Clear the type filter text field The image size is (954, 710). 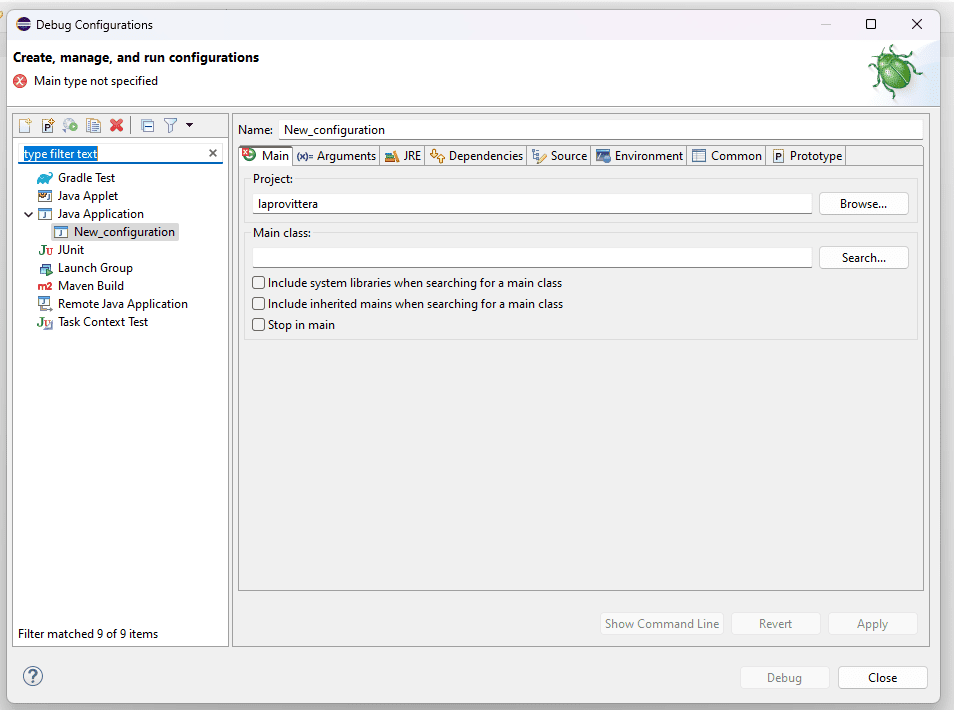[213, 153]
